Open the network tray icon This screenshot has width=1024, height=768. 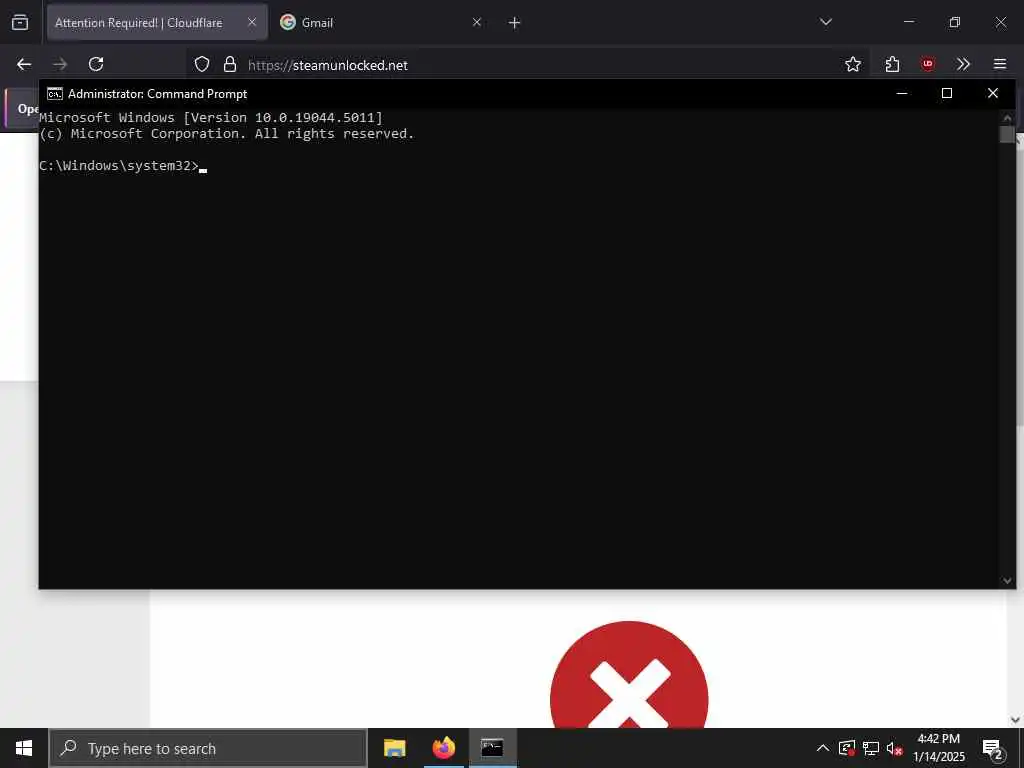[x=871, y=748]
